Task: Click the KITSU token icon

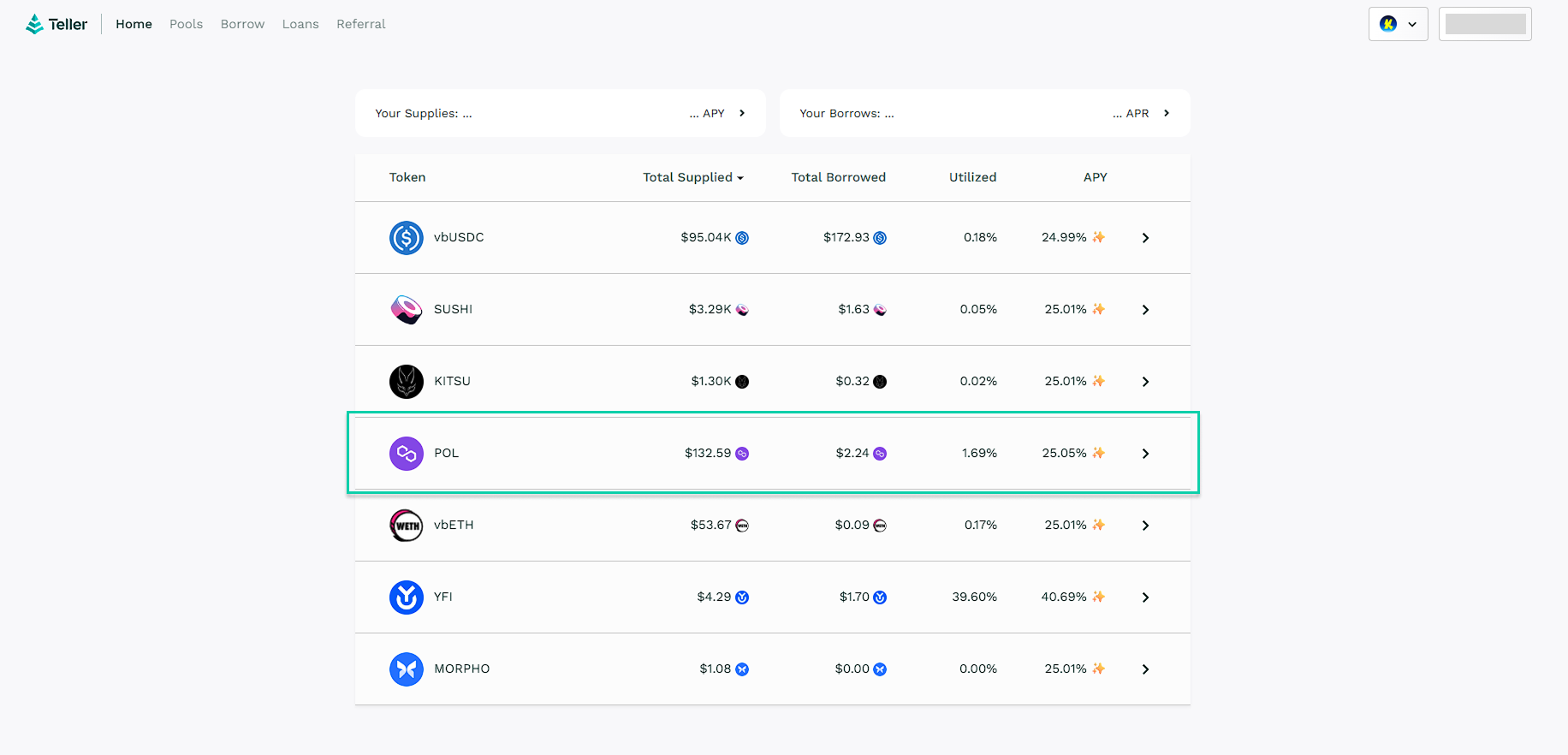Action: click(x=407, y=382)
